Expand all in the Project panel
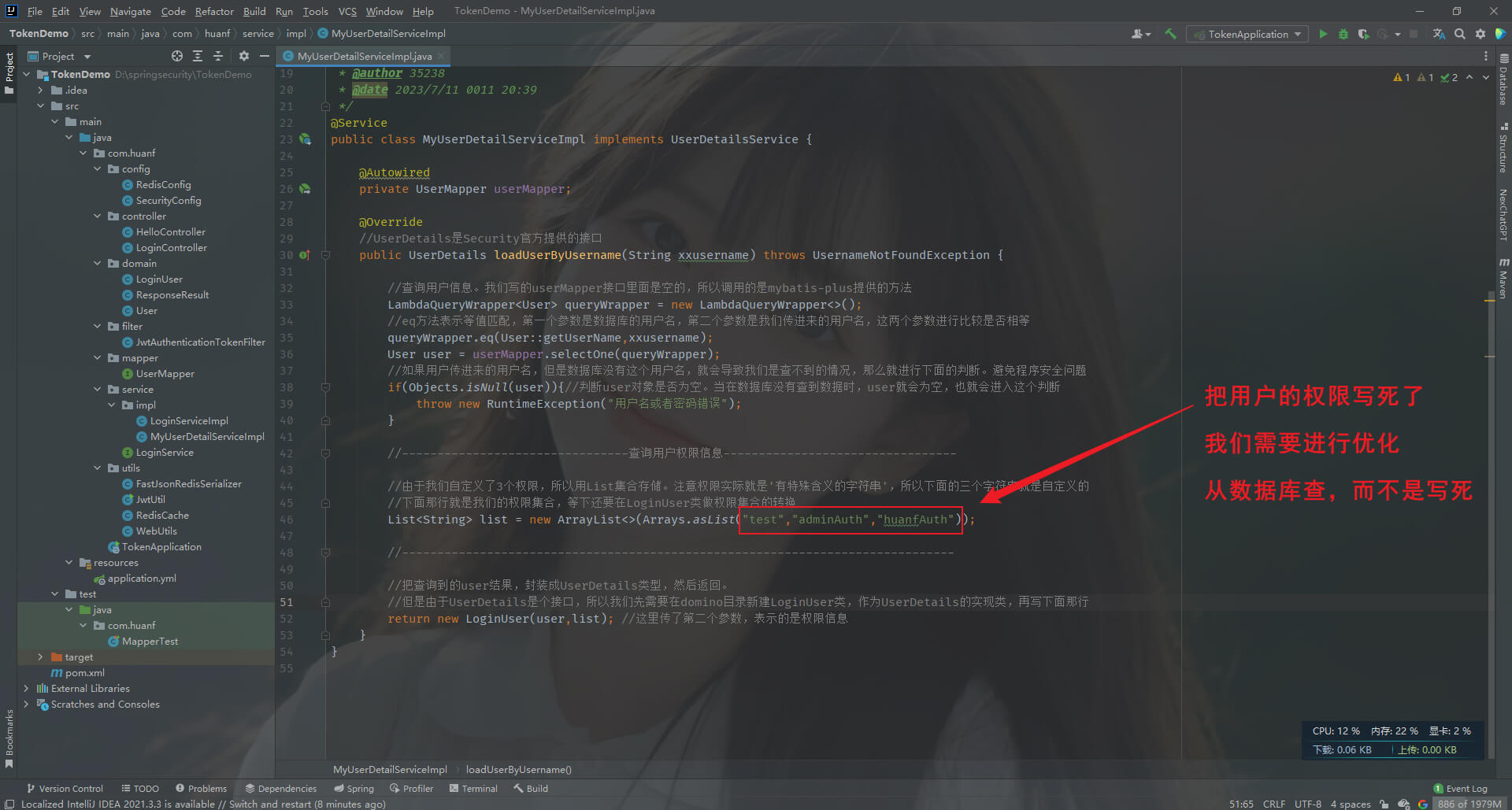 coord(198,56)
